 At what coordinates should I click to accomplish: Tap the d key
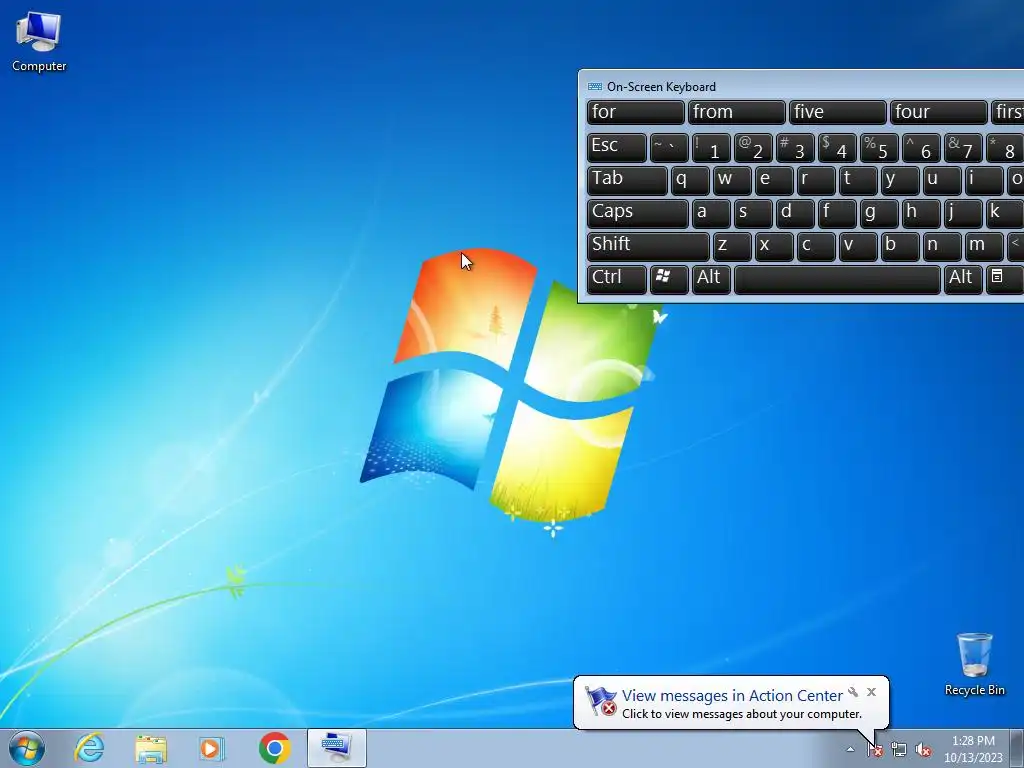[x=795, y=214]
